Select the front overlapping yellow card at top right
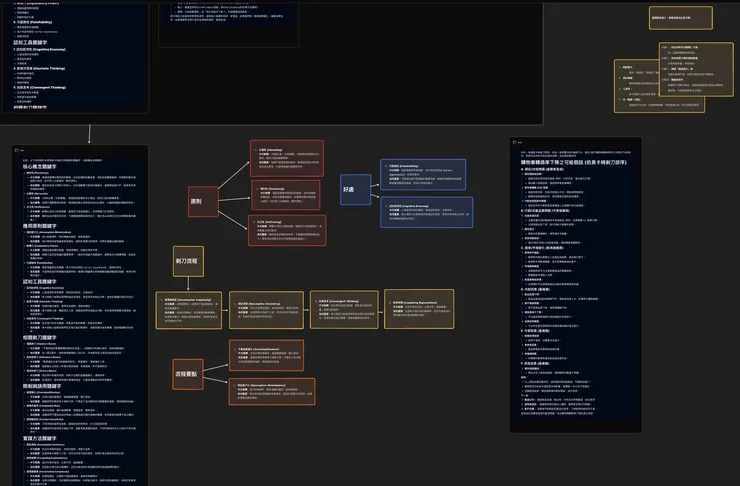 (696, 69)
